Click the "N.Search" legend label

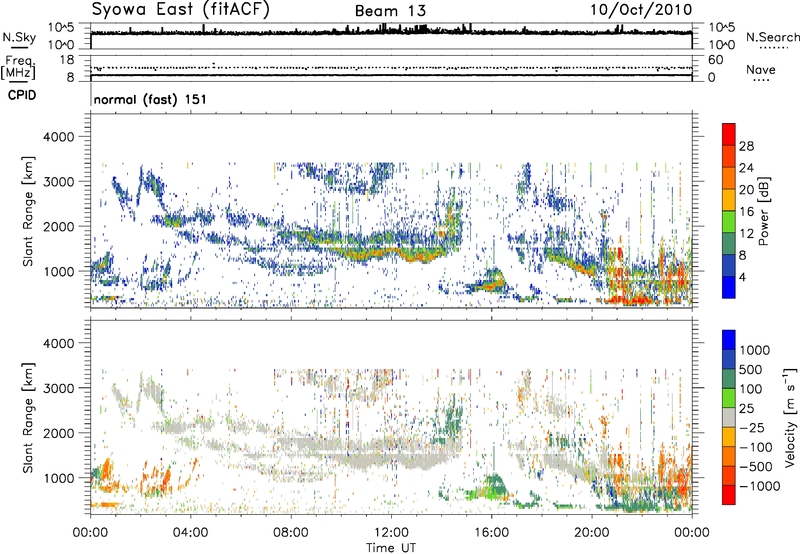[x=772, y=37]
